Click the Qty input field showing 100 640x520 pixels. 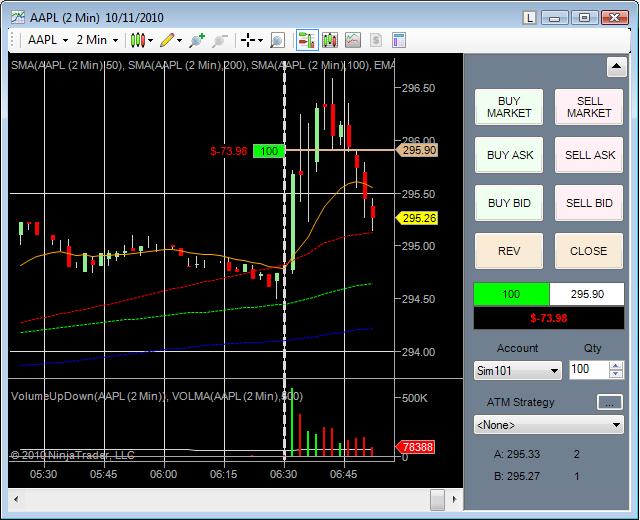pyautogui.click(x=589, y=370)
